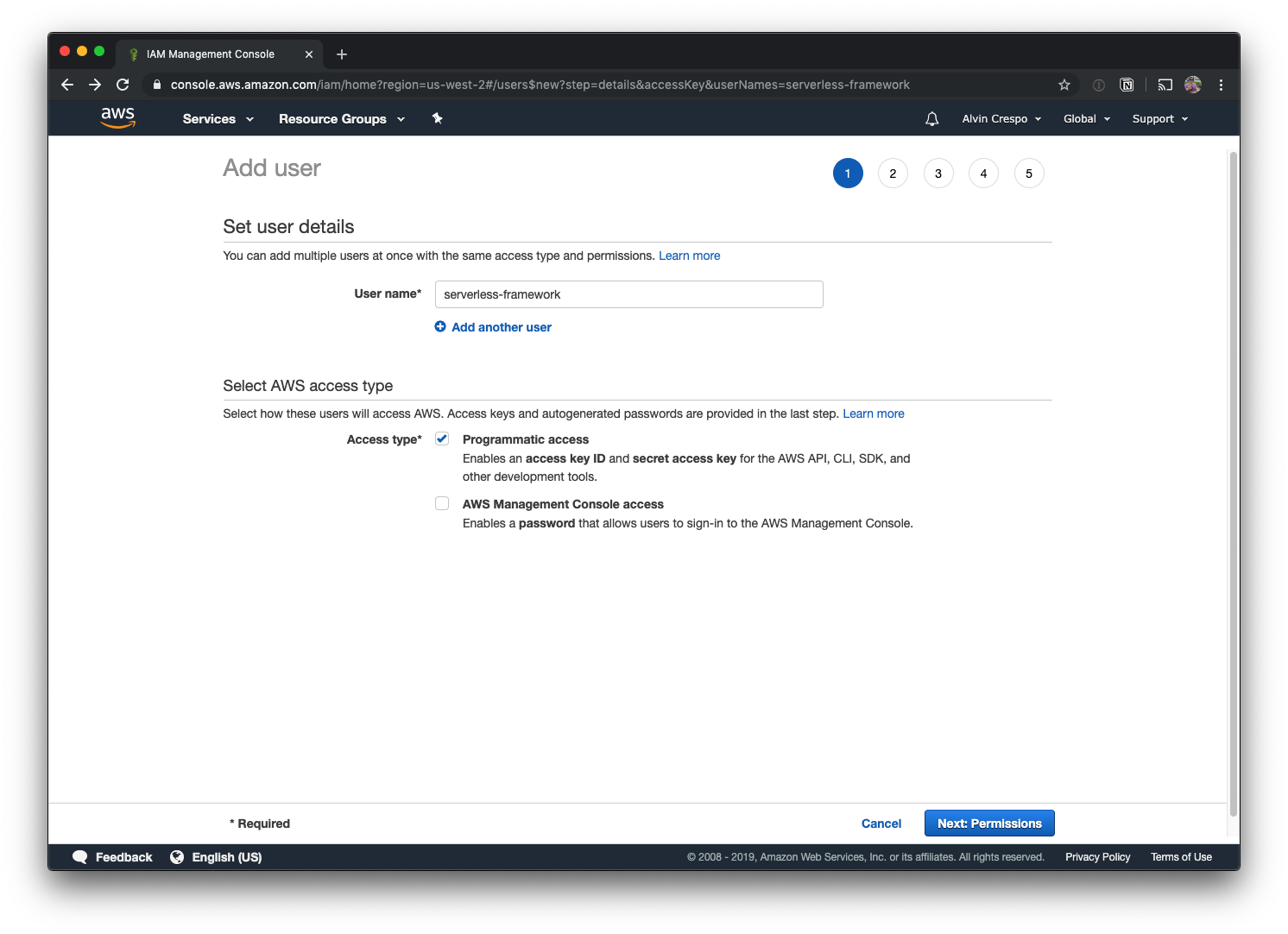
Task: Open the Resource Groups dropdown
Action: click(x=341, y=119)
